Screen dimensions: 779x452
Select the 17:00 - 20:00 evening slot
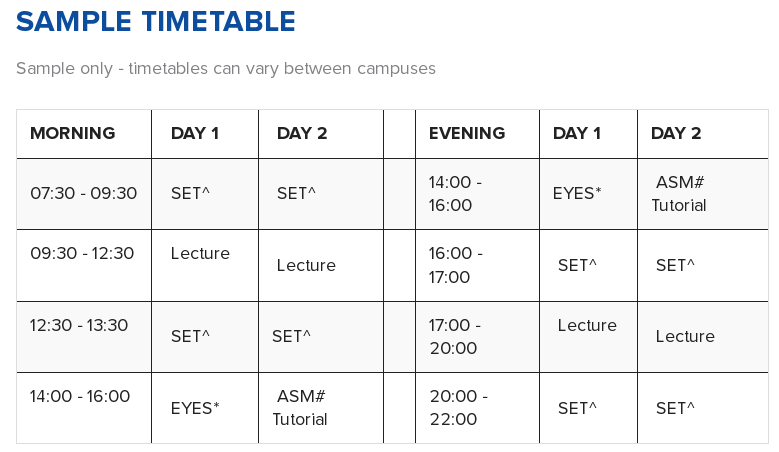455,337
